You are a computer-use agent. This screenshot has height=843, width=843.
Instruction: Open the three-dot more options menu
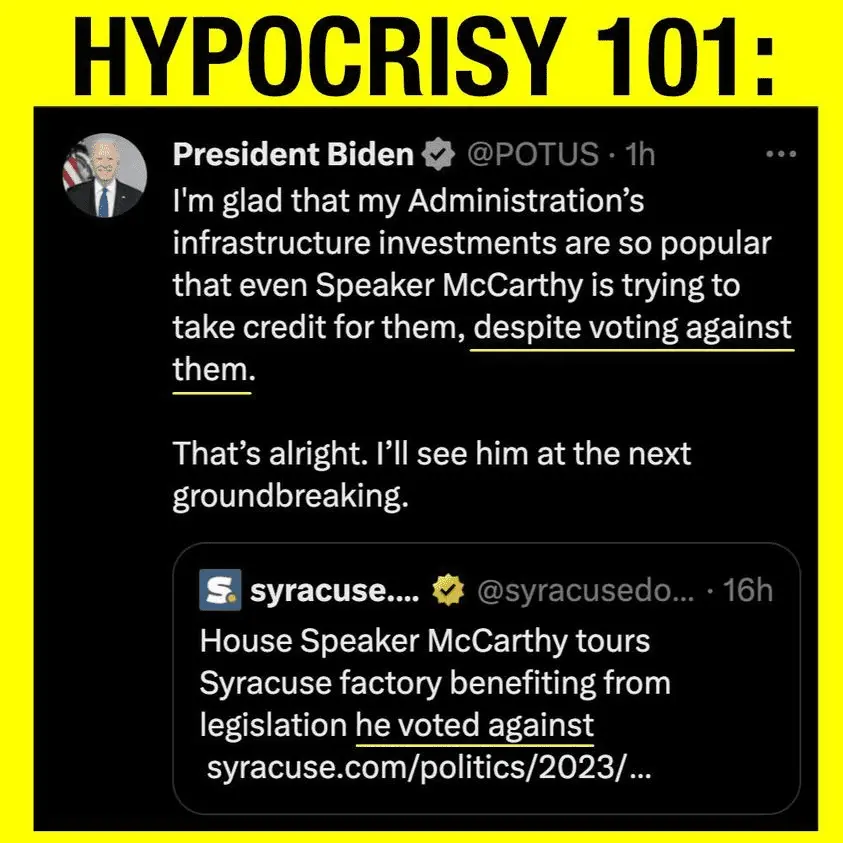point(781,154)
